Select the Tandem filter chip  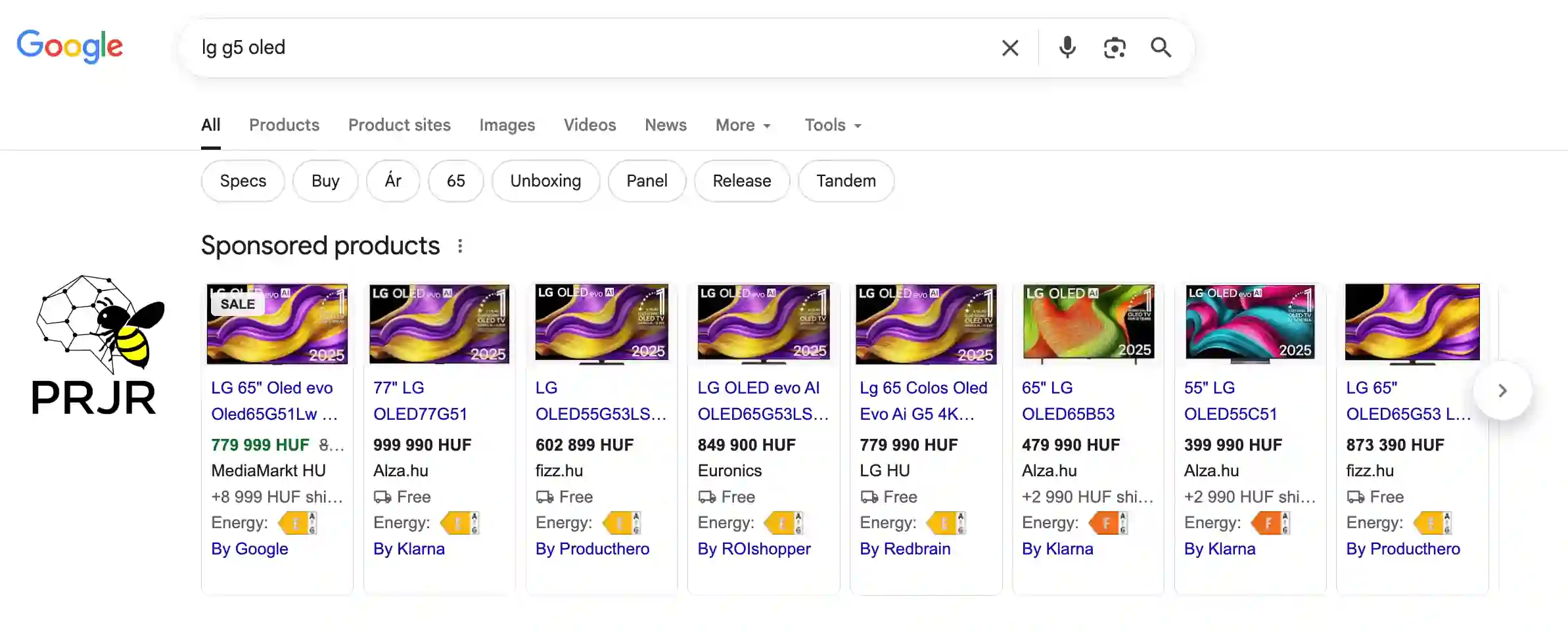pyautogui.click(x=846, y=181)
